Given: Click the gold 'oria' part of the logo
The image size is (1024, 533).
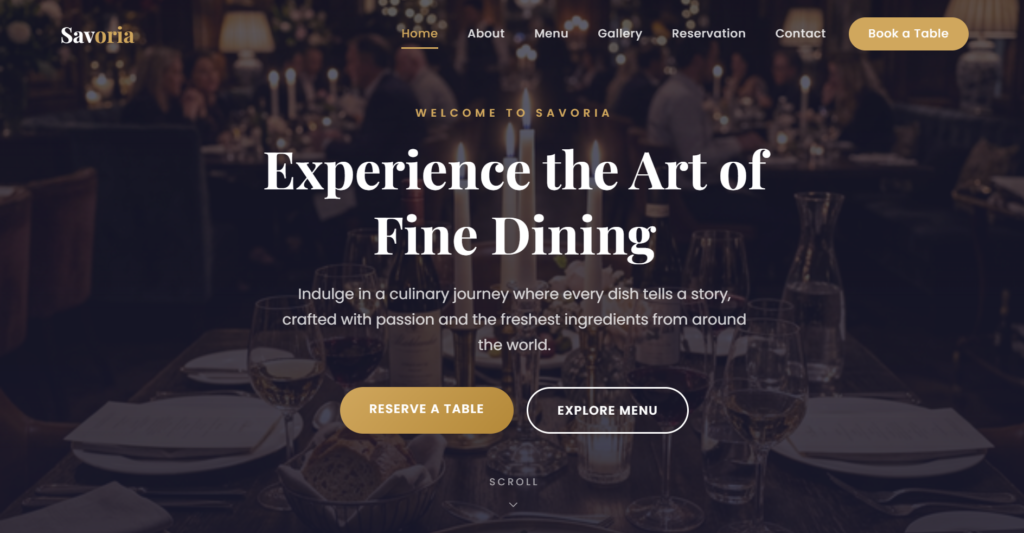Looking at the screenshot, I should tap(114, 35).
